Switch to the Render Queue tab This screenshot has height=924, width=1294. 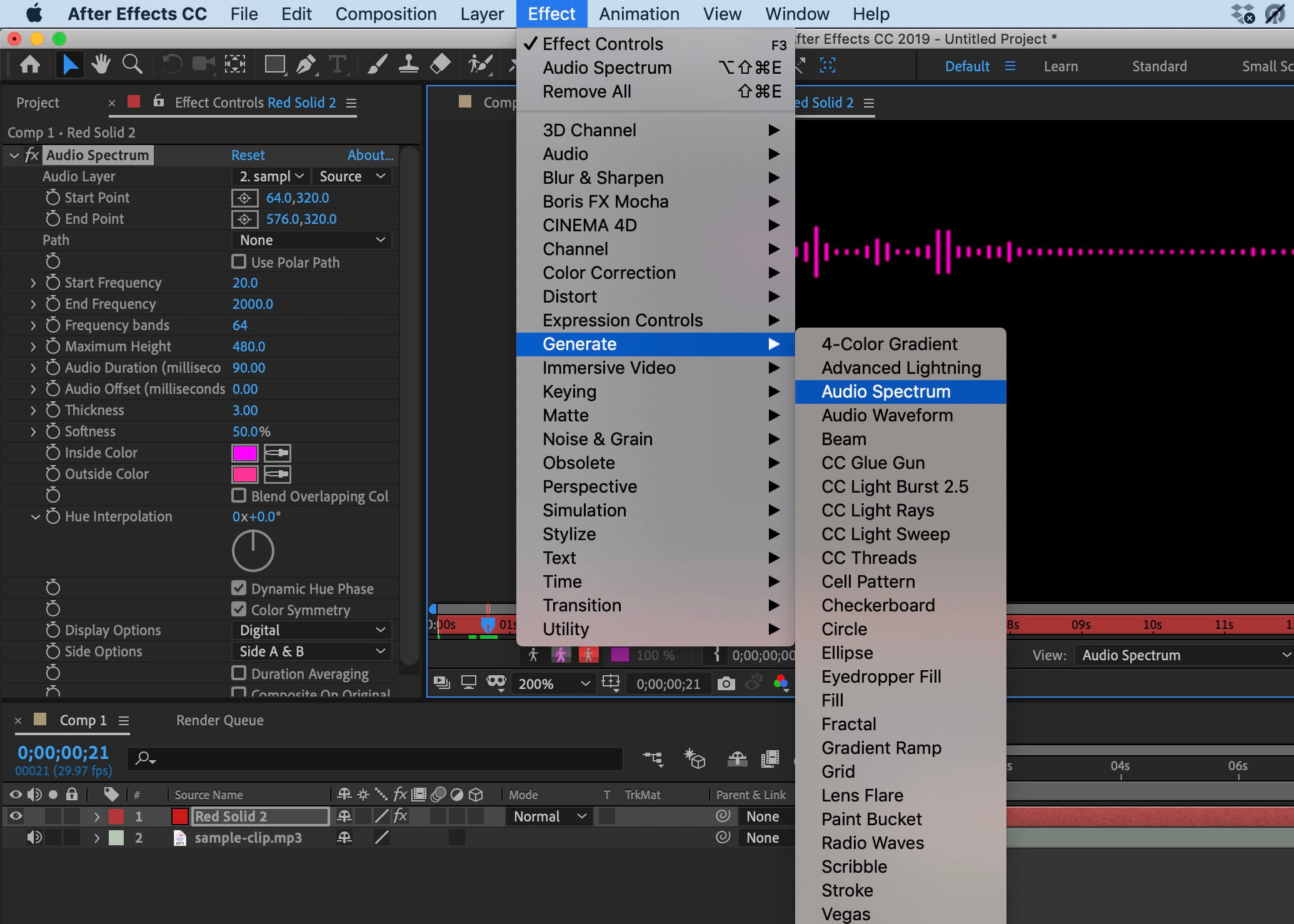(219, 720)
